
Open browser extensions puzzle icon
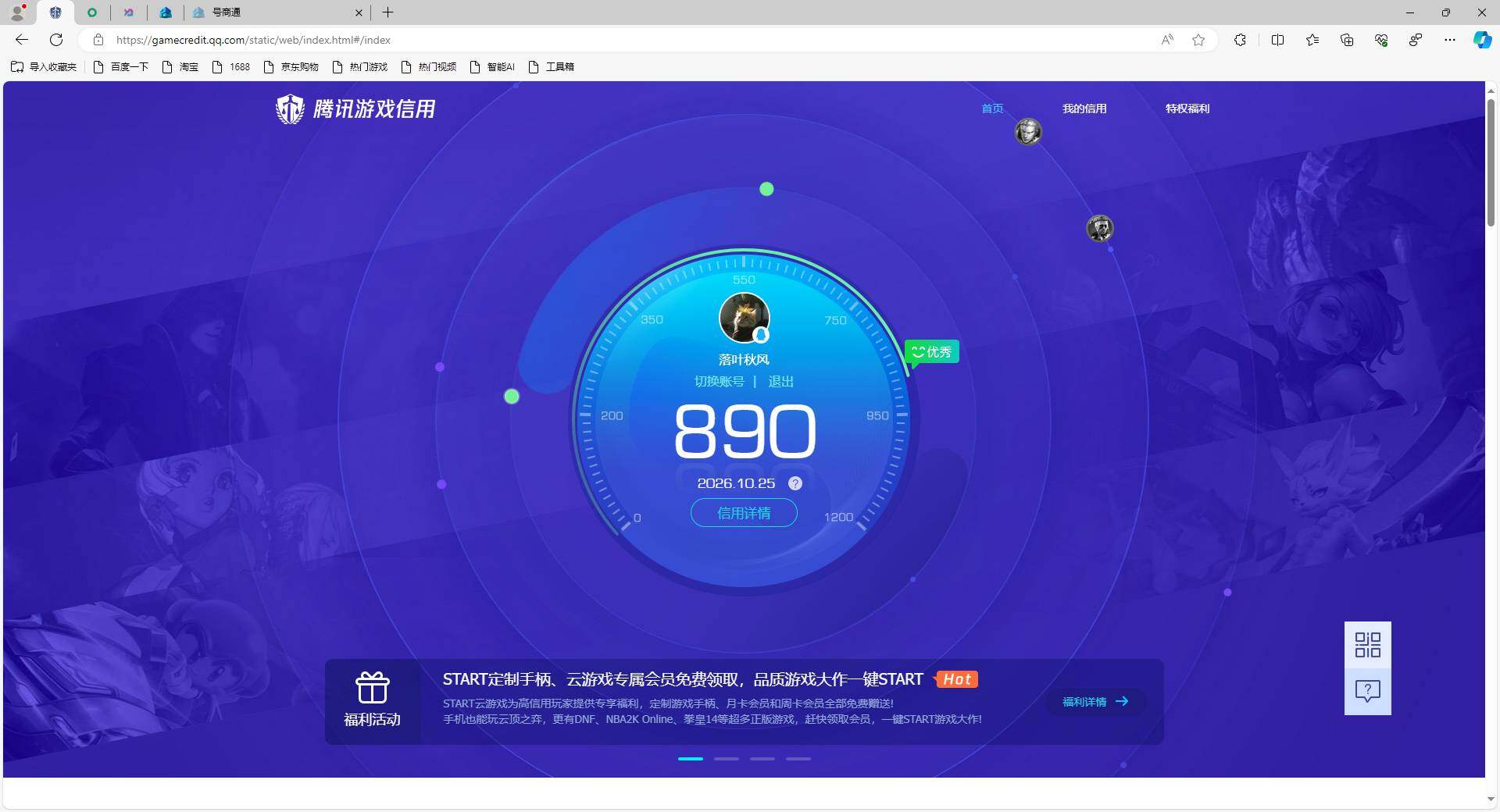1240,40
